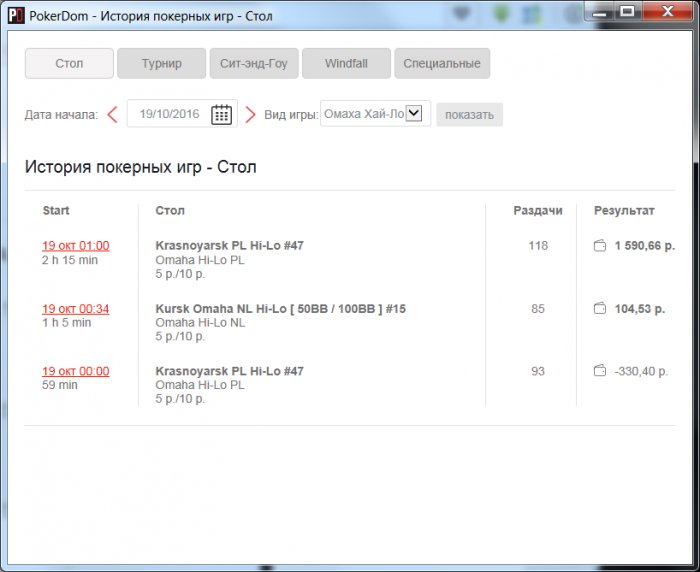Click wallet icon beside 1 590,66 р.
This screenshot has width=700, height=572.
(x=600, y=246)
